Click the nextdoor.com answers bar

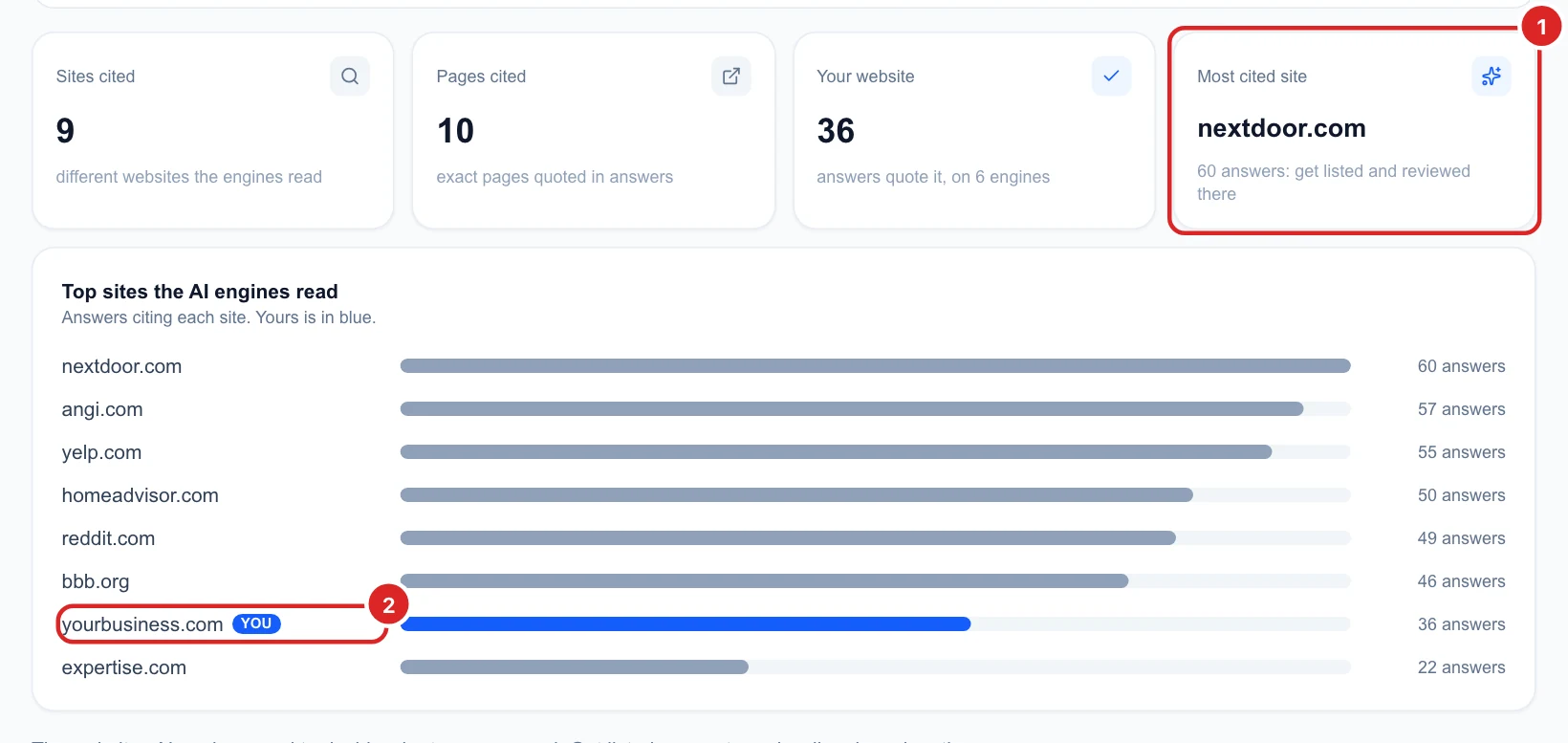pyautogui.click(x=875, y=366)
